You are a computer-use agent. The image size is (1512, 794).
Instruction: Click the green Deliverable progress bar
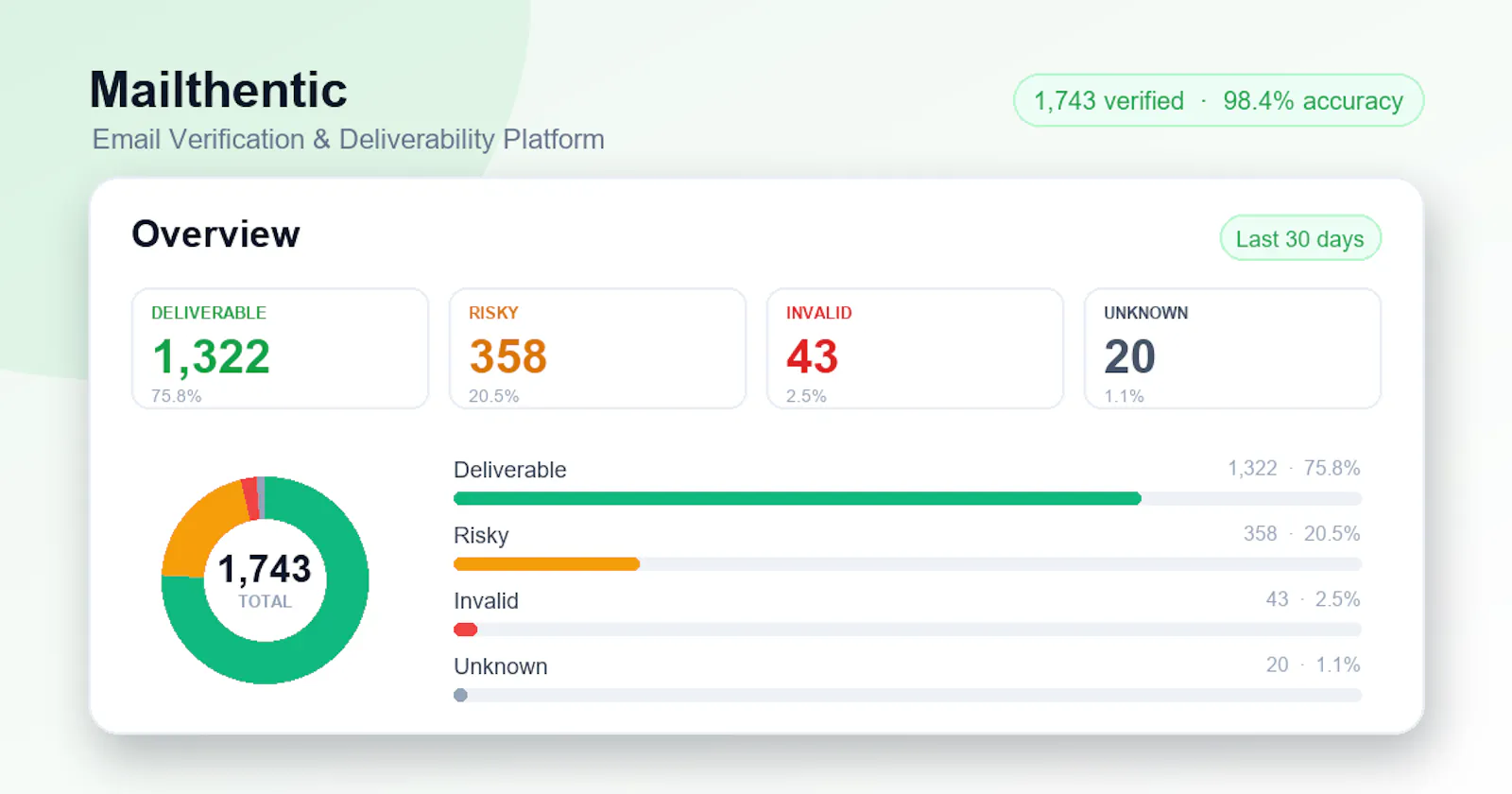798,498
